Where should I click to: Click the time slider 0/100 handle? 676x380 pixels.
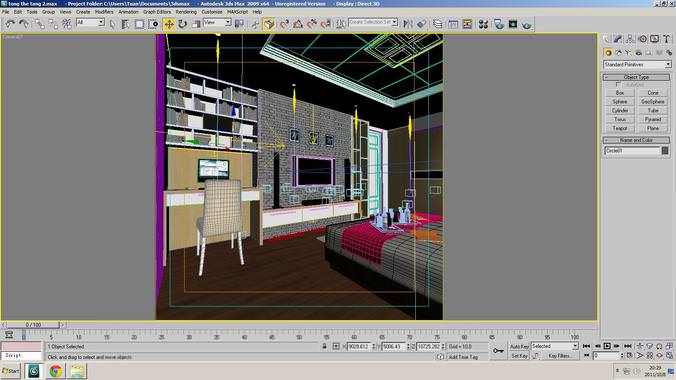33,325
